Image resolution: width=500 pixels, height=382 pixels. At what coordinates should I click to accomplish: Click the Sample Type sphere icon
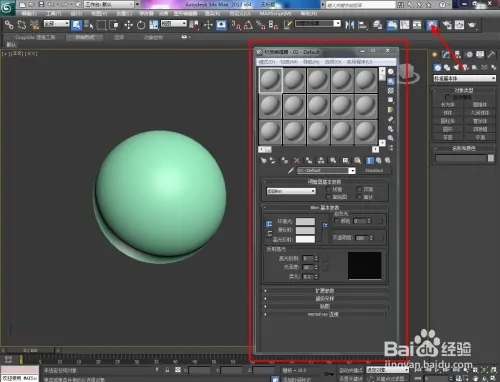[x=391, y=72]
